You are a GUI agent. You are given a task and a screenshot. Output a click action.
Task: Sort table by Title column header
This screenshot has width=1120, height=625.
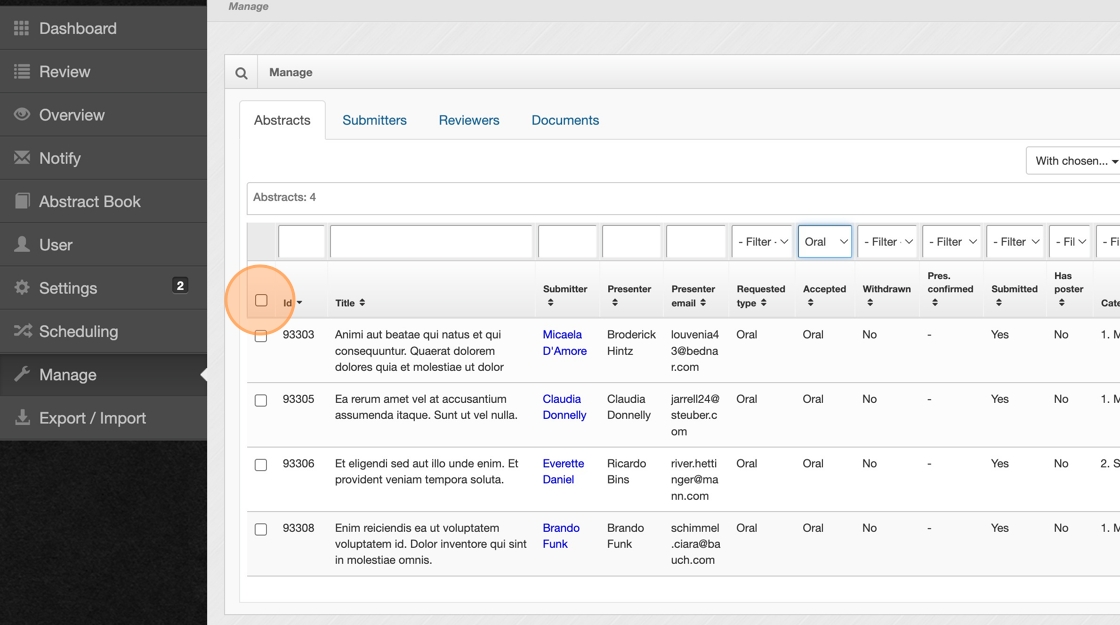tap(350, 303)
